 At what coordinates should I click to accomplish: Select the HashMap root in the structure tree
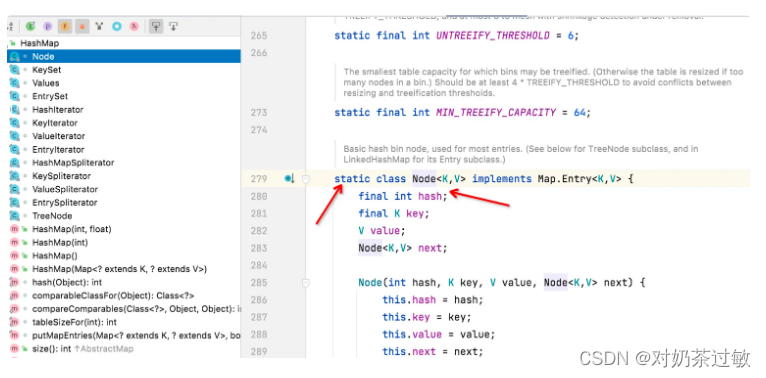[x=39, y=43]
